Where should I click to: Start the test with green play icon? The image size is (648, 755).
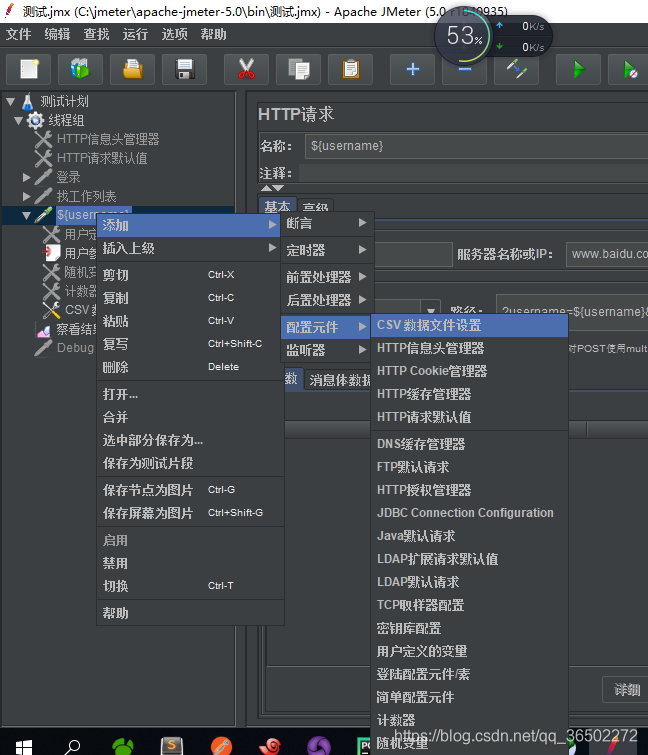(x=579, y=69)
